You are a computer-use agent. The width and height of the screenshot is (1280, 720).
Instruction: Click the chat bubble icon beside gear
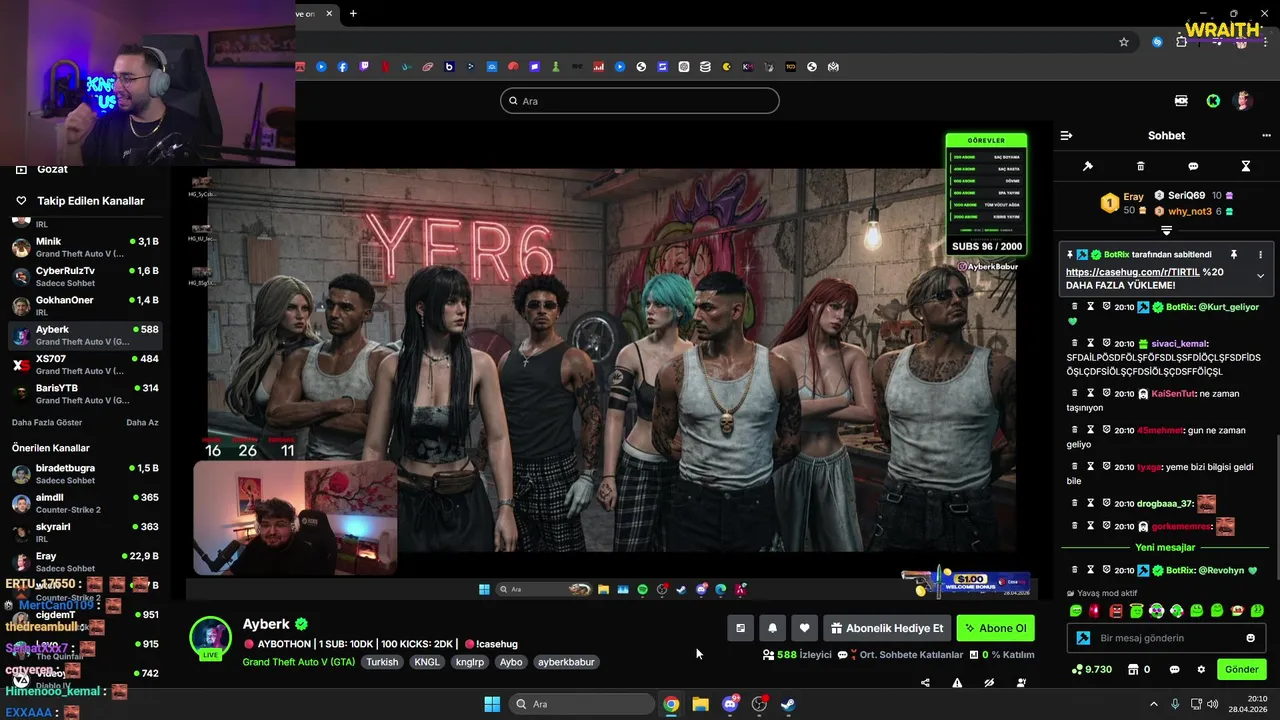click(x=1175, y=669)
